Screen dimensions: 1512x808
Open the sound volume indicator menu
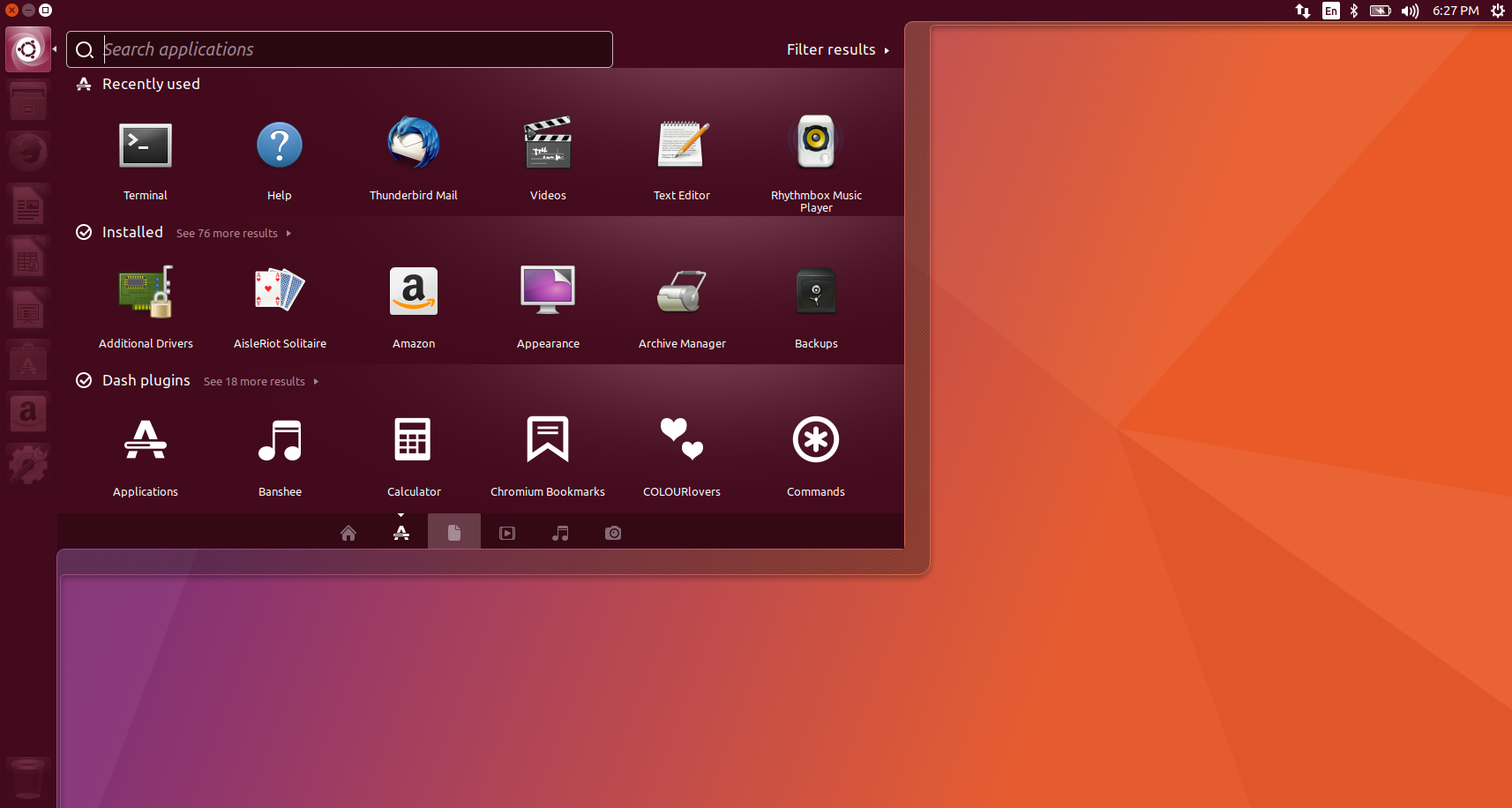[1410, 11]
